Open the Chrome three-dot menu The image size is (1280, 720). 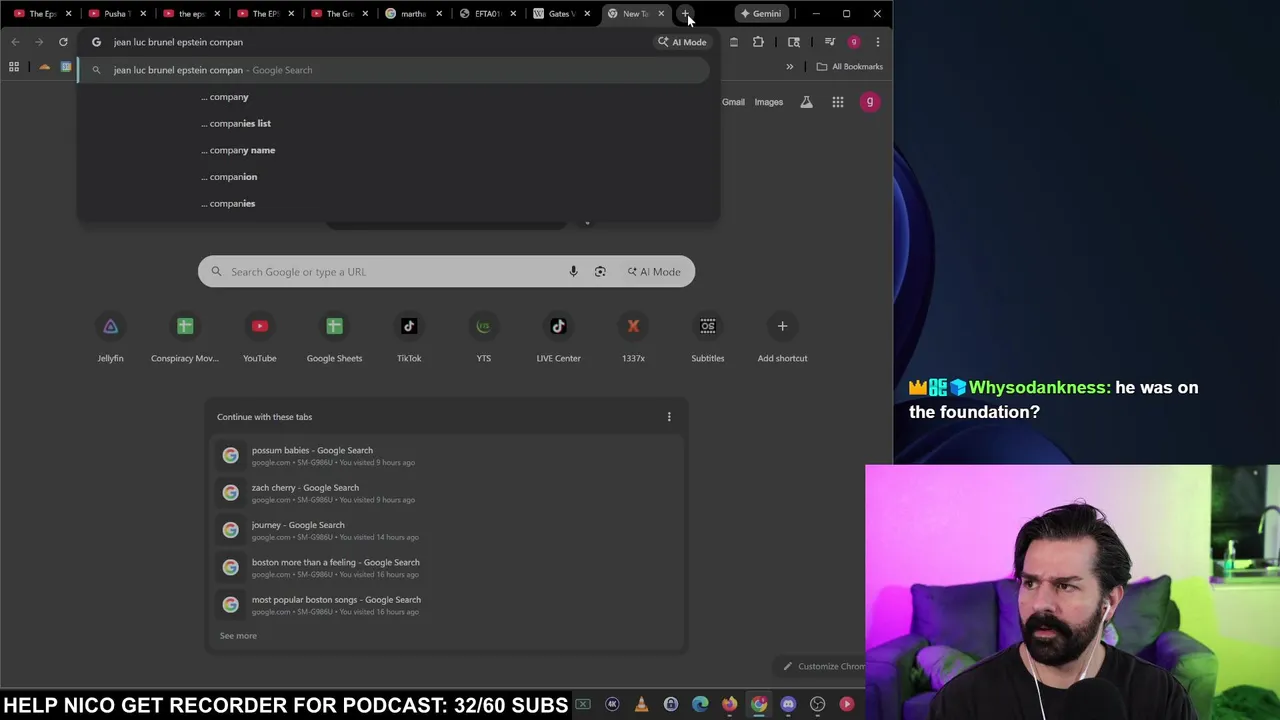[877, 42]
